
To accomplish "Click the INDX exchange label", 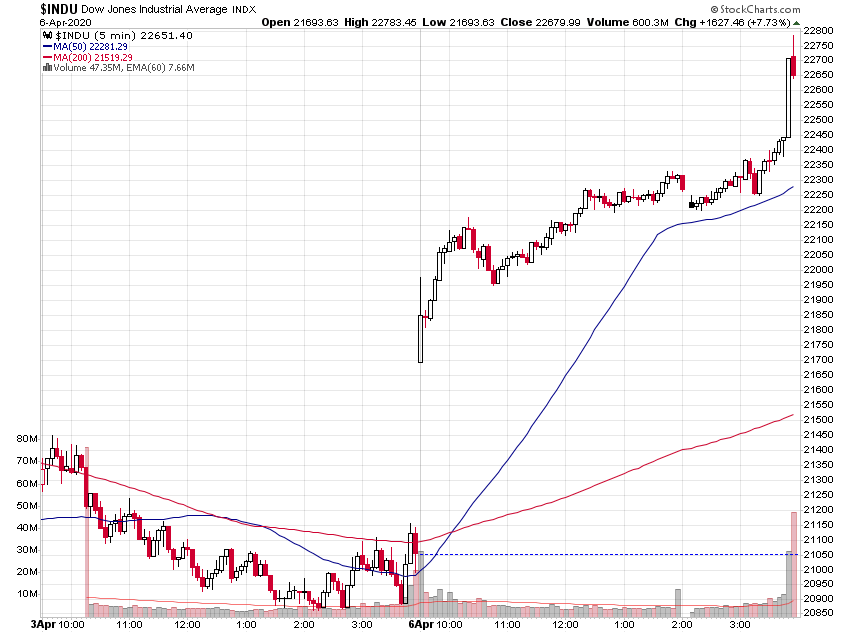I will coord(244,10).
